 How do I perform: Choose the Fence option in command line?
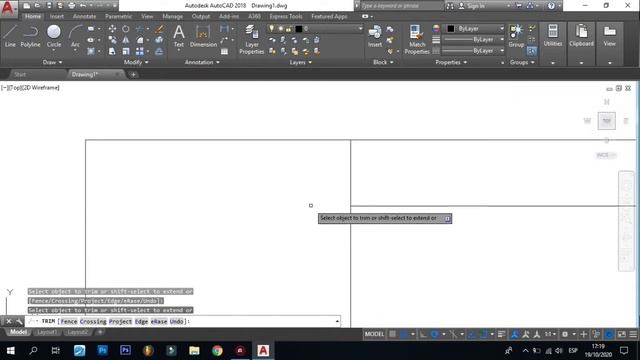pos(69,321)
